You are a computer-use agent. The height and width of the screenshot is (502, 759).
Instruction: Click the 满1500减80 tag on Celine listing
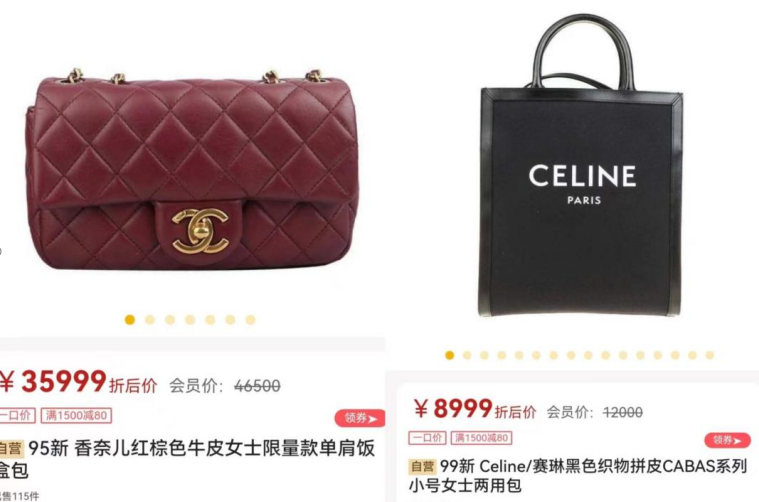(481, 438)
